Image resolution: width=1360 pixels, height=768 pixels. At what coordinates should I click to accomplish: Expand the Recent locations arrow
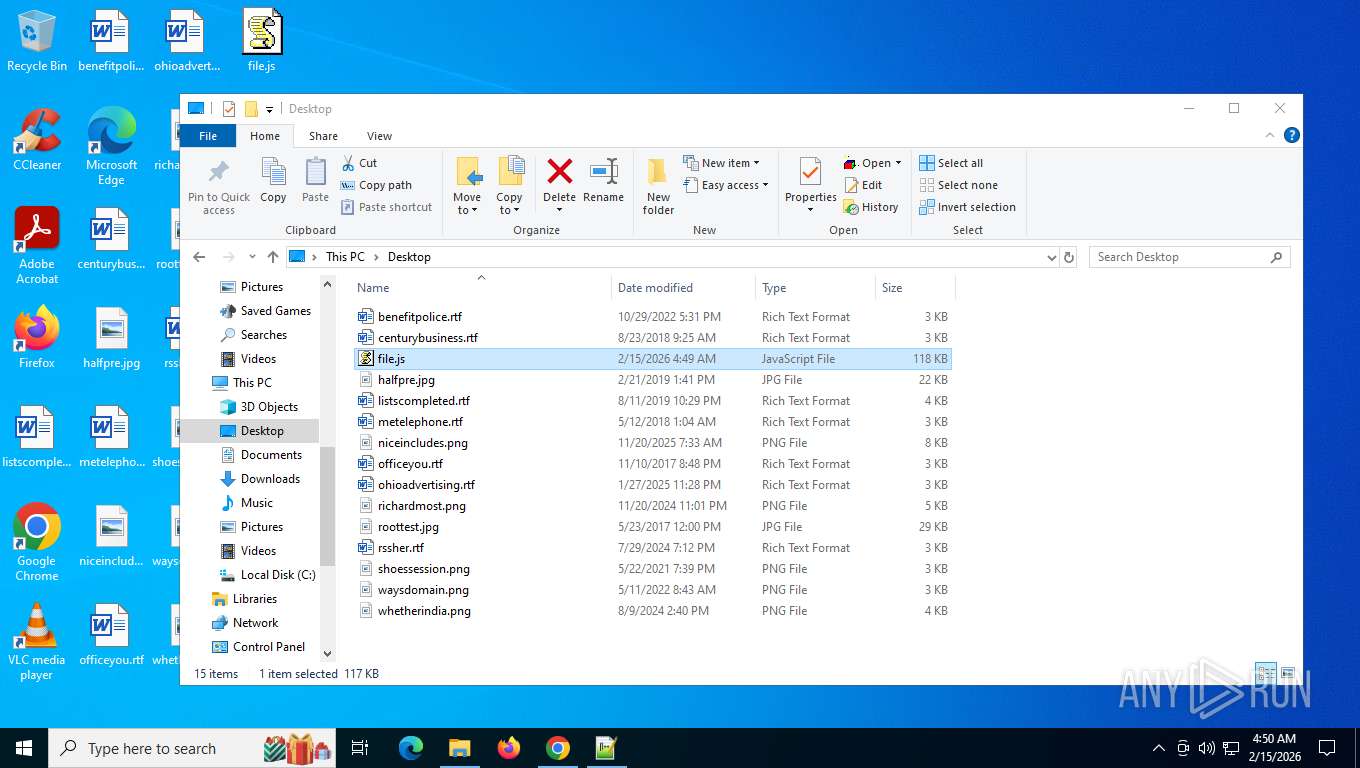click(x=251, y=257)
